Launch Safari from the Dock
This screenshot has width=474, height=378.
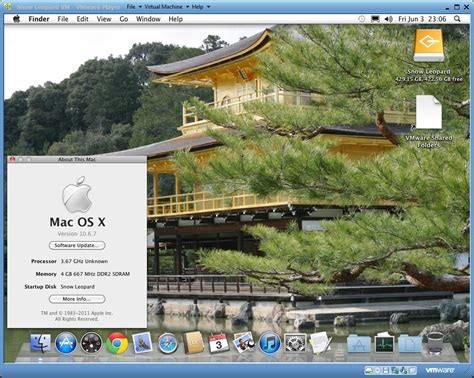pos(168,343)
